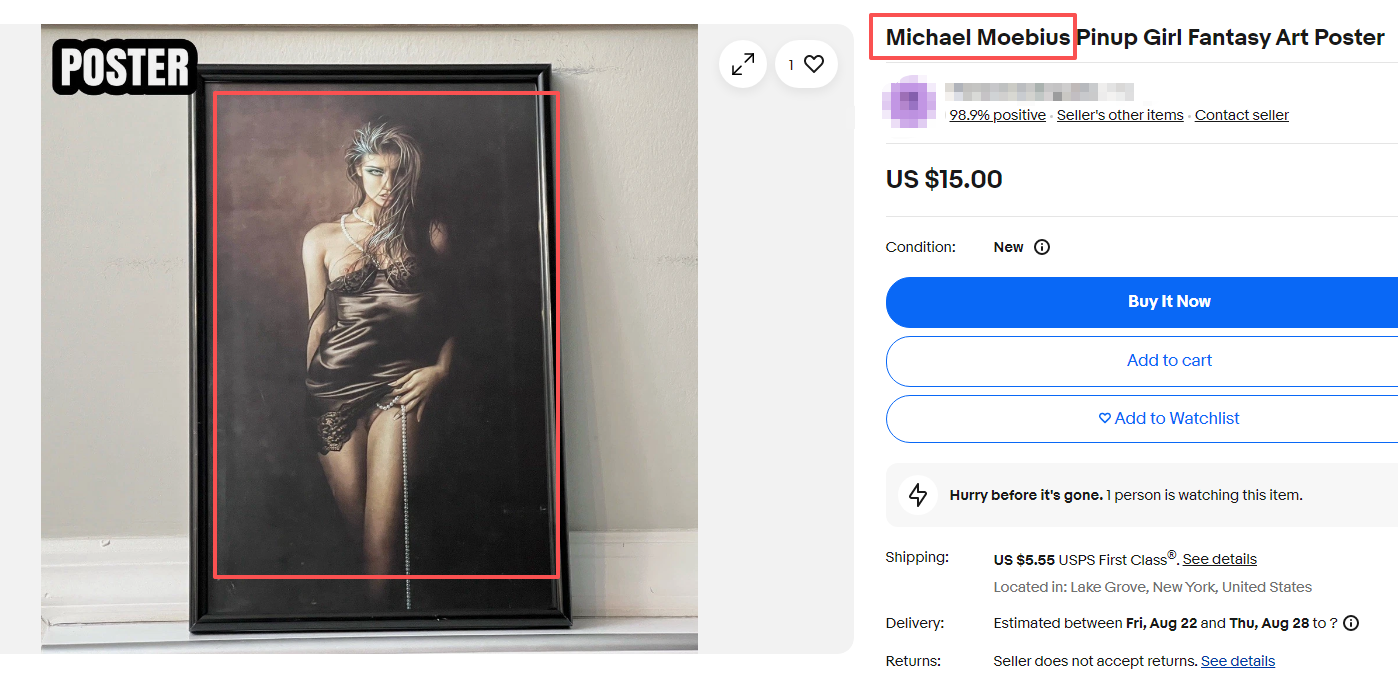Click the seller's purple avatar

pos(911,103)
